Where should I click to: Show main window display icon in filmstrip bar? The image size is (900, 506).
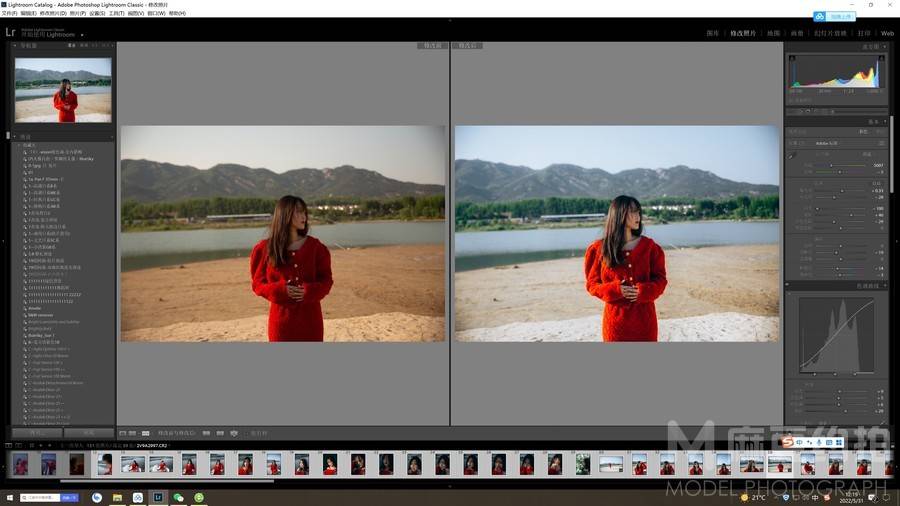coord(9,445)
